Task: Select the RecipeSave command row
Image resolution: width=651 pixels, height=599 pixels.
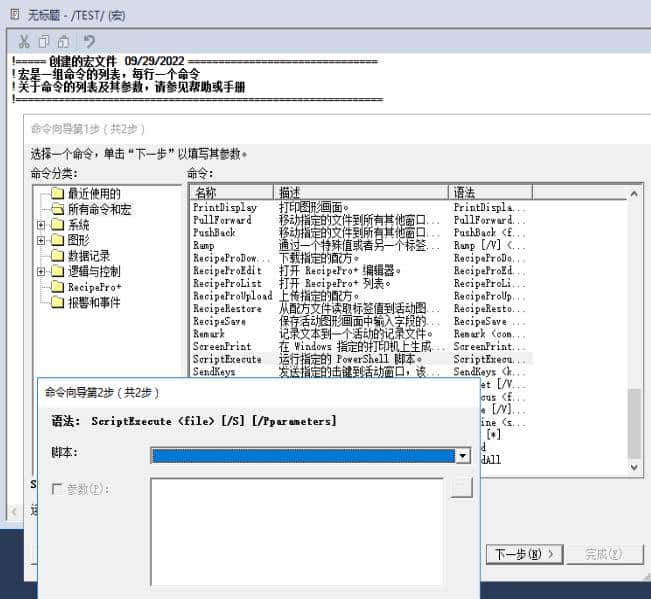Action: click(x=361, y=321)
